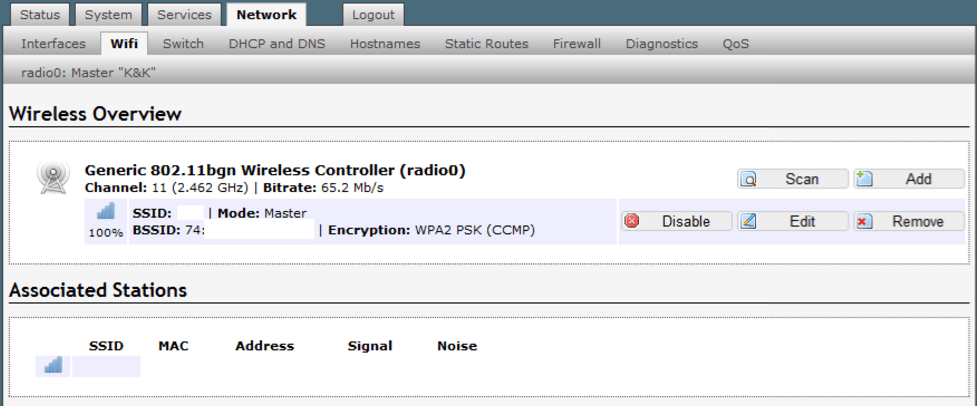Click the plus icon on Add button
The height and width of the screenshot is (406, 977).
tap(864, 180)
